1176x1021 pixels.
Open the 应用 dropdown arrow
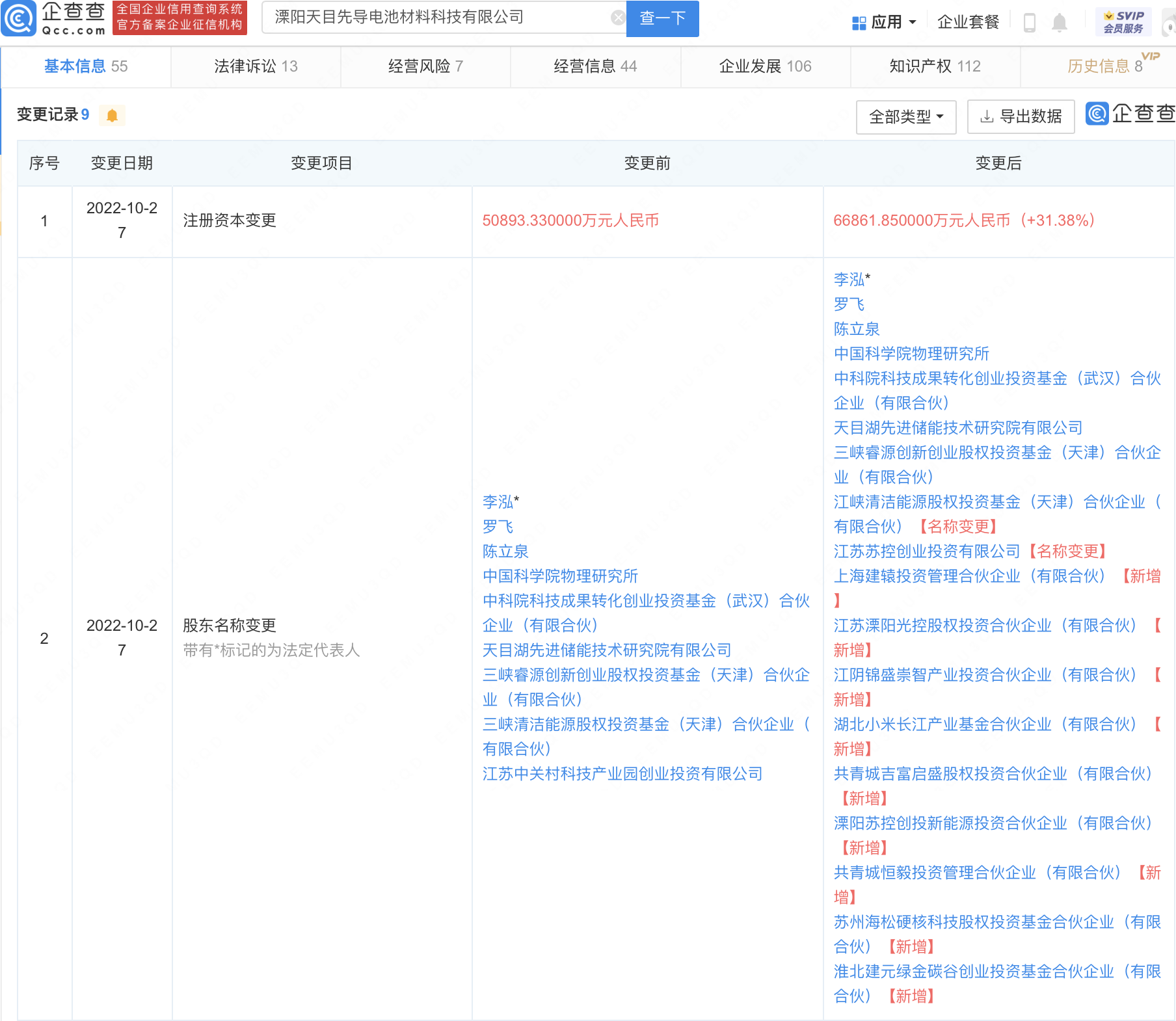[913, 23]
